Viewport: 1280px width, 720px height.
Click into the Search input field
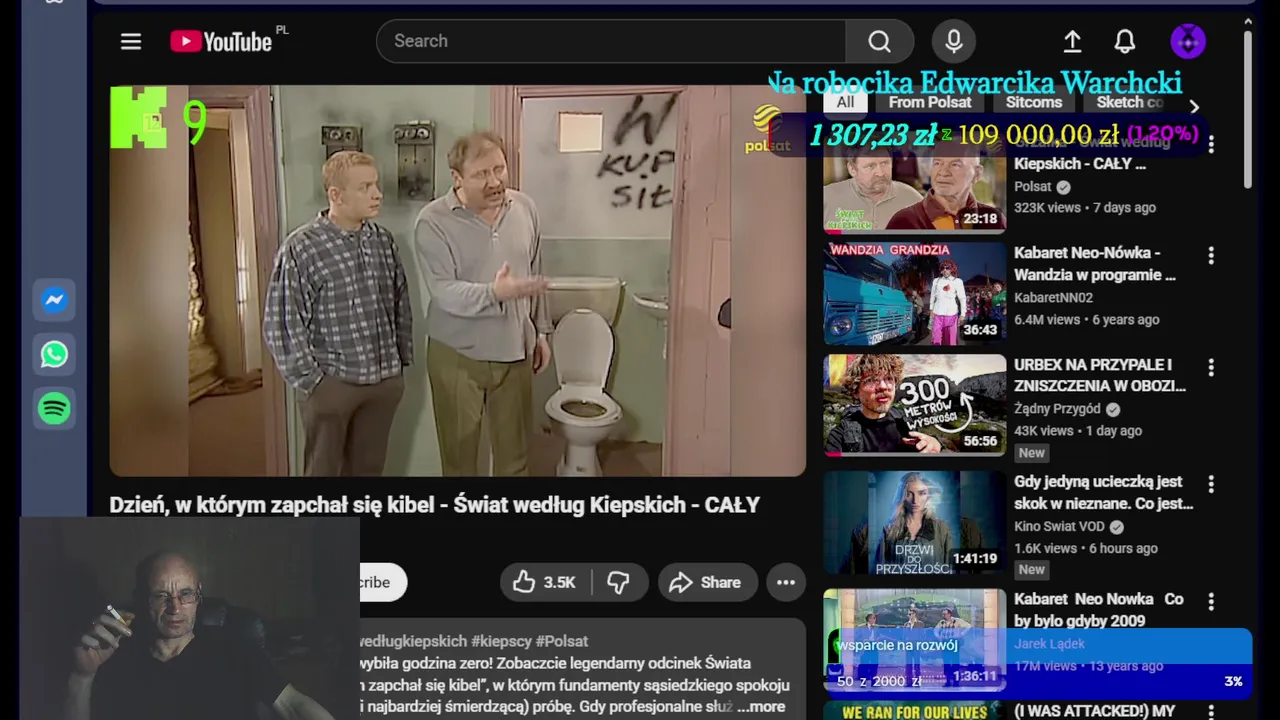coord(611,41)
